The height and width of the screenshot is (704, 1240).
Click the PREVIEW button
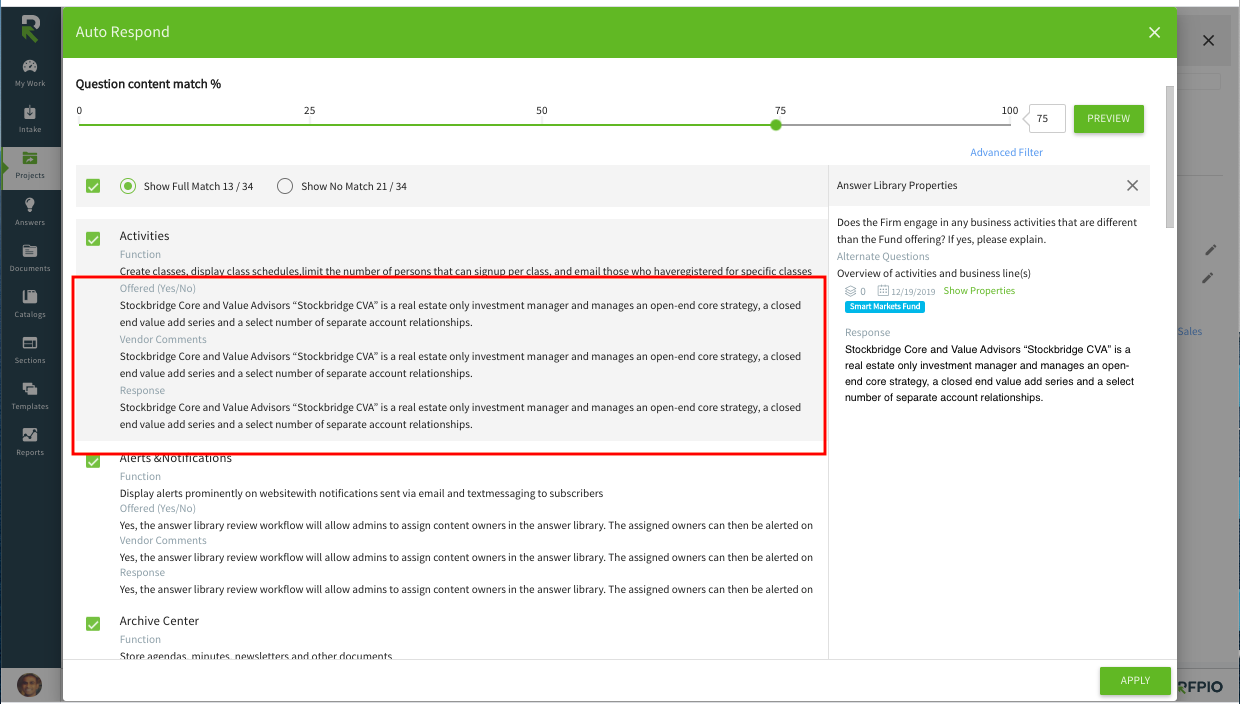click(x=1109, y=118)
